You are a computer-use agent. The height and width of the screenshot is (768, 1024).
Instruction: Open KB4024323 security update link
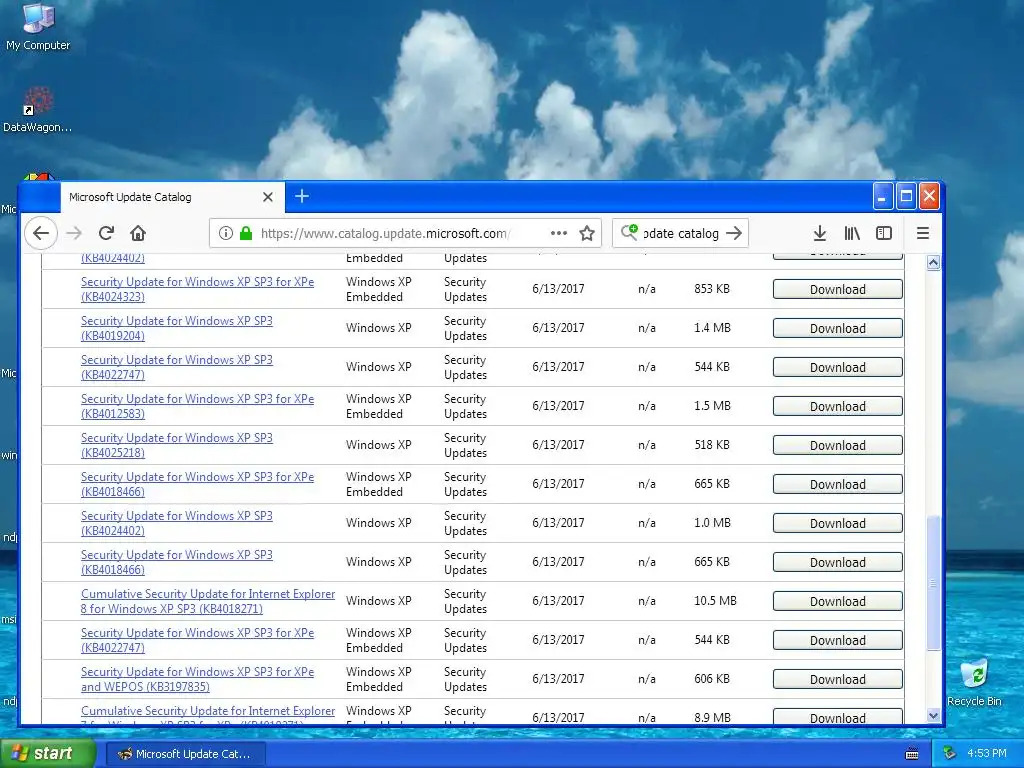197,289
